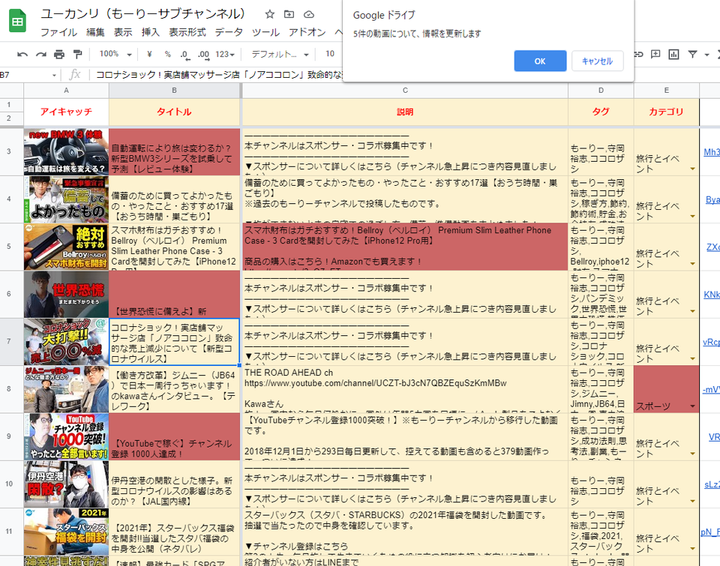Open the スポーツ category dropdown in row 8

[692, 406]
